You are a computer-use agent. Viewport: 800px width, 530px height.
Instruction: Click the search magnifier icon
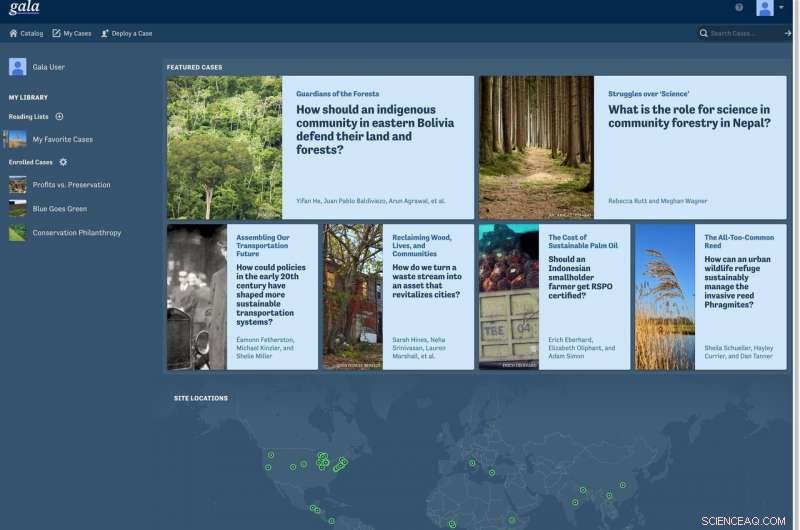(704, 33)
